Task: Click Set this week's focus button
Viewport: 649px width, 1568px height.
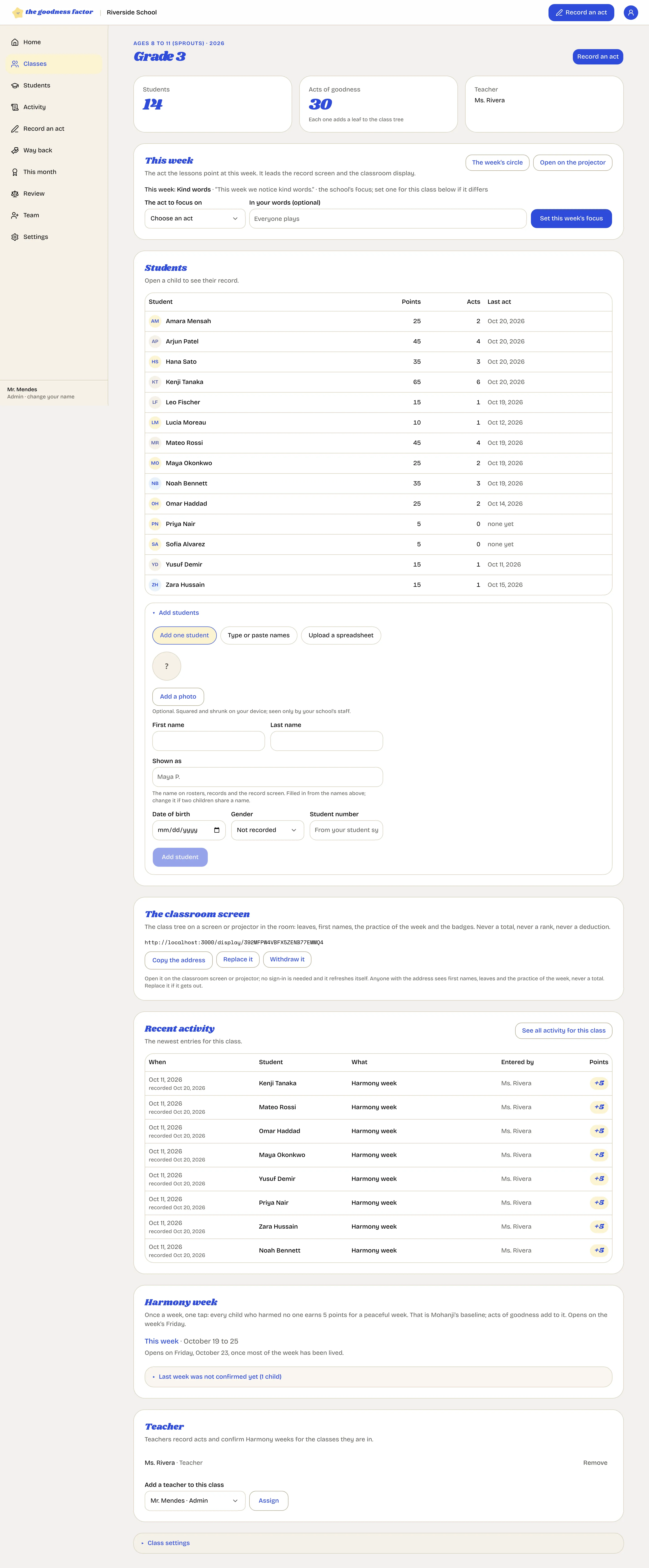Action: (571, 219)
